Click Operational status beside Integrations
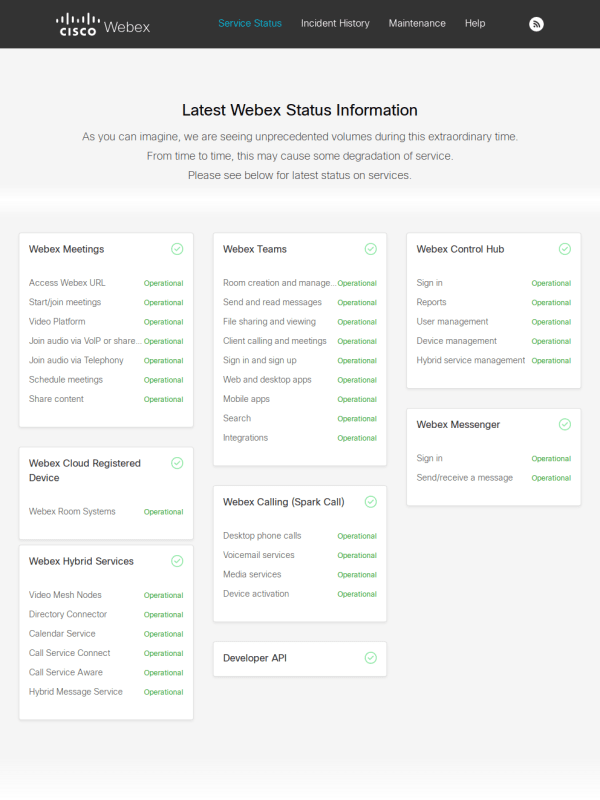 [357, 438]
